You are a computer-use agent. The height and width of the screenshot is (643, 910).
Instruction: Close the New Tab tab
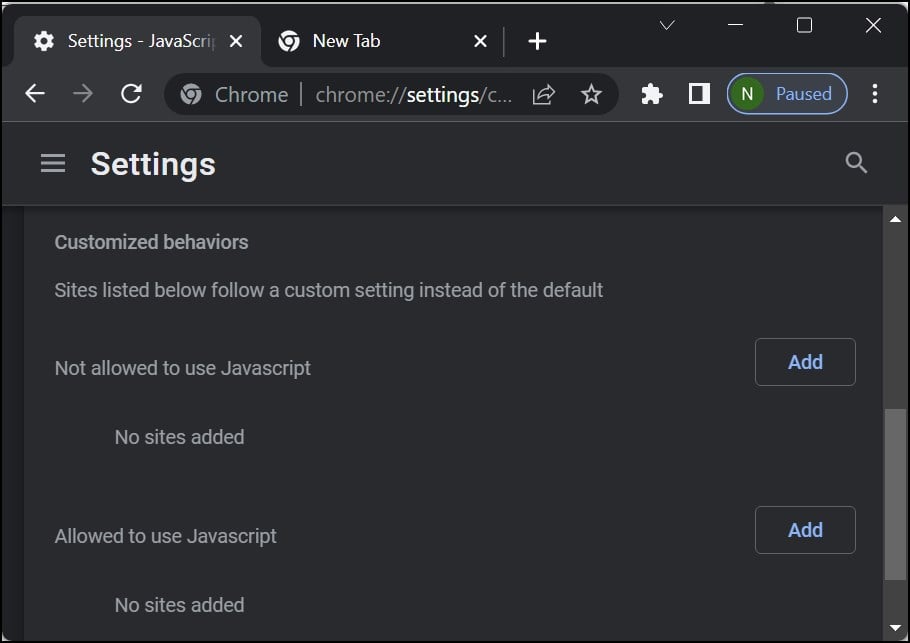[480, 41]
